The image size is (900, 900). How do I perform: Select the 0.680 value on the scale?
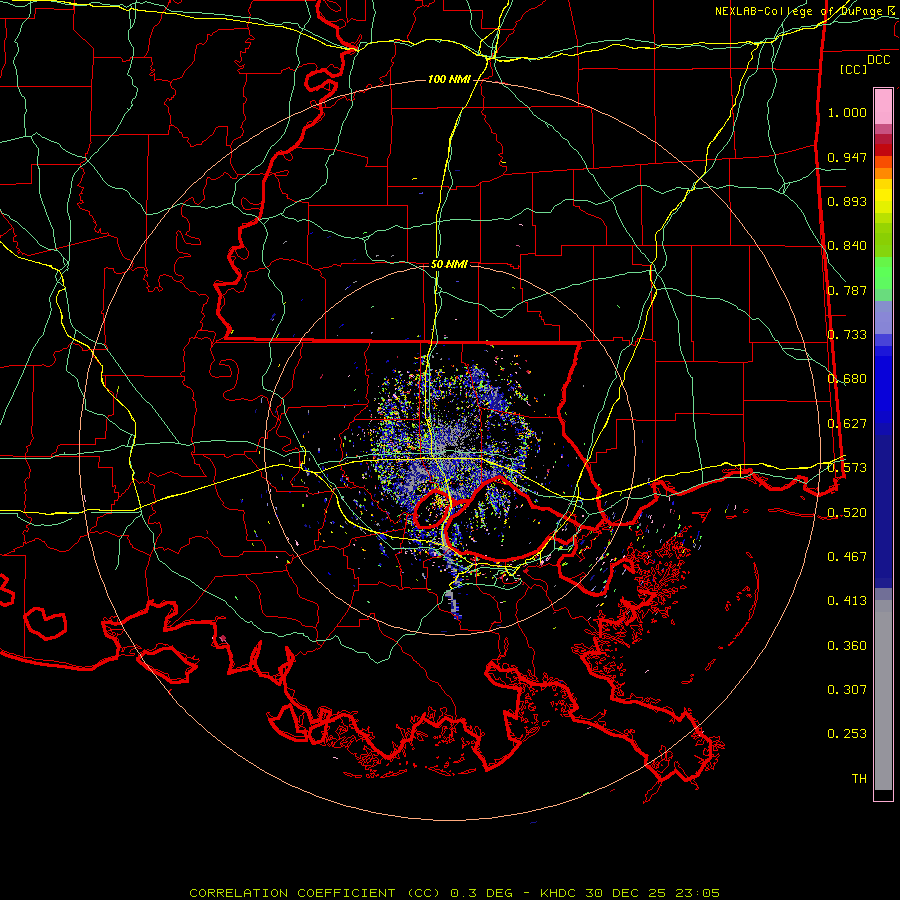(847, 379)
